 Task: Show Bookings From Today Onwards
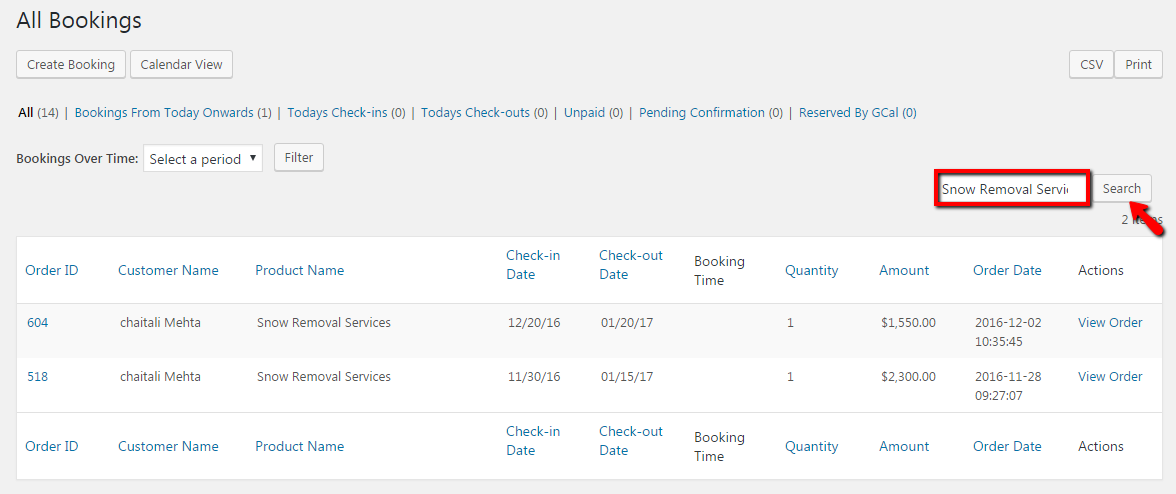(x=164, y=113)
